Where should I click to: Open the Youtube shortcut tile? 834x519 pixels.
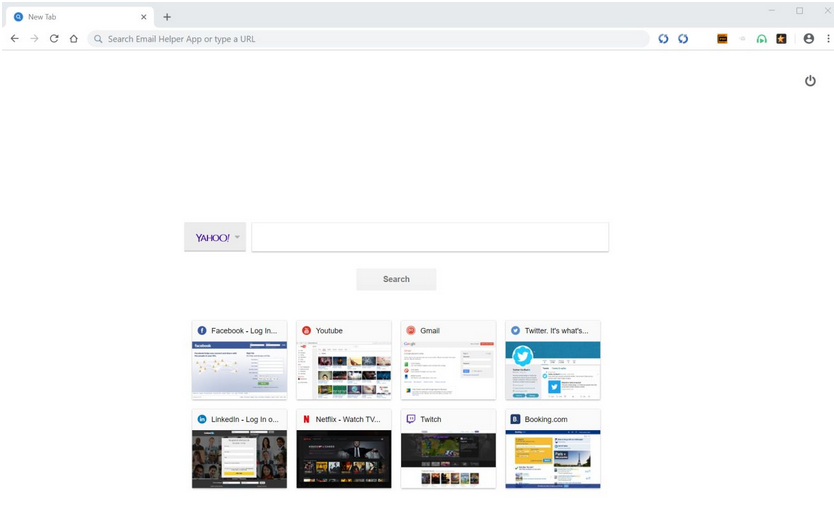point(344,360)
